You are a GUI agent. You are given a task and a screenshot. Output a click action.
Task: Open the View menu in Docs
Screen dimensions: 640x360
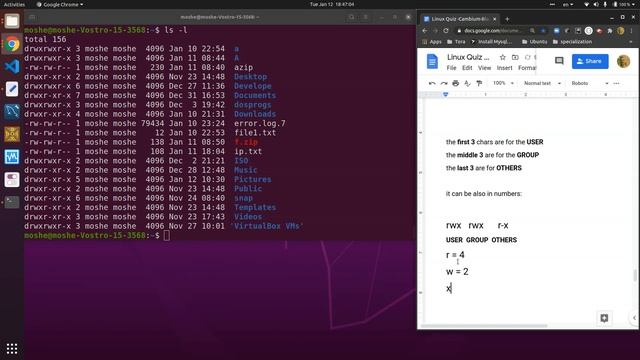coord(484,68)
